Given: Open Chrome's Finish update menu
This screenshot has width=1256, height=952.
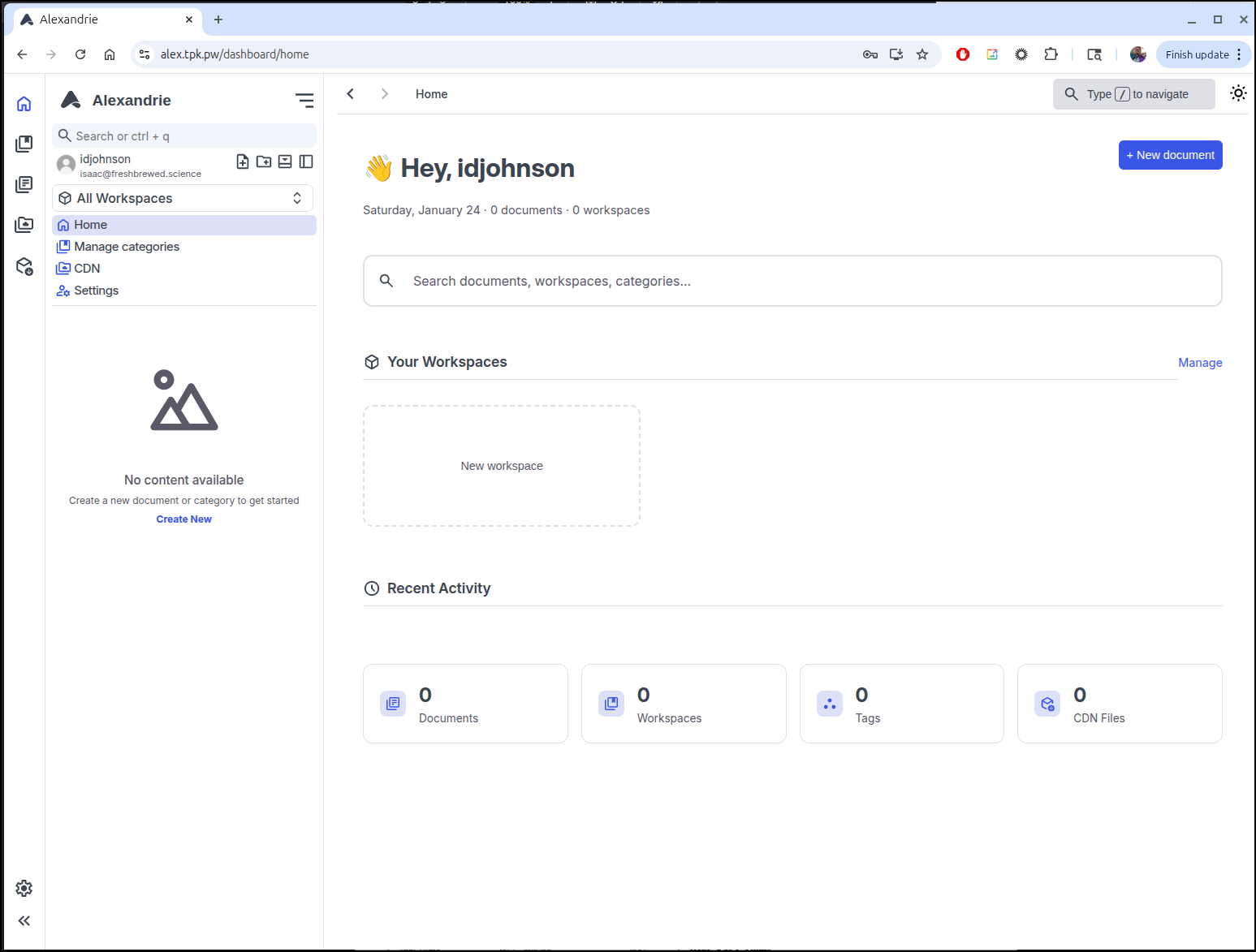Looking at the screenshot, I should (1203, 54).
